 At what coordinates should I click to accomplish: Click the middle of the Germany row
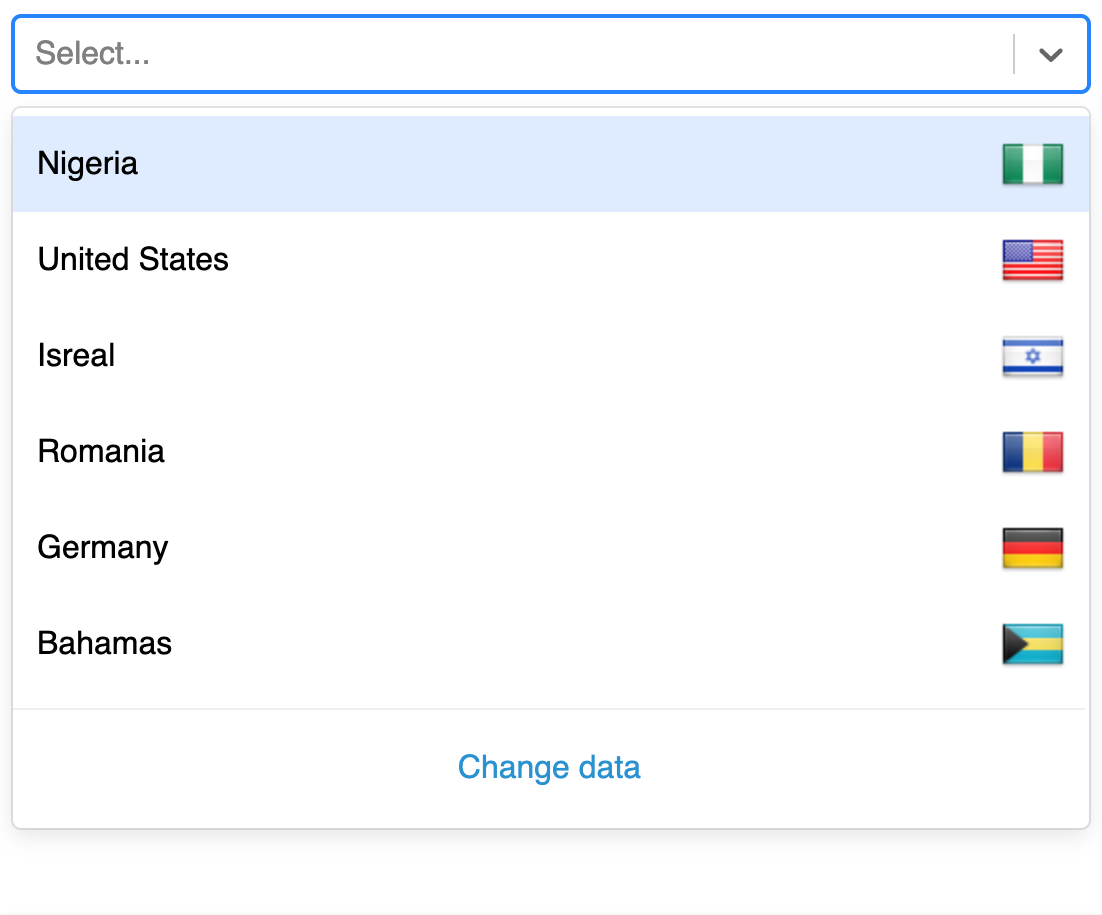[550, 548]
